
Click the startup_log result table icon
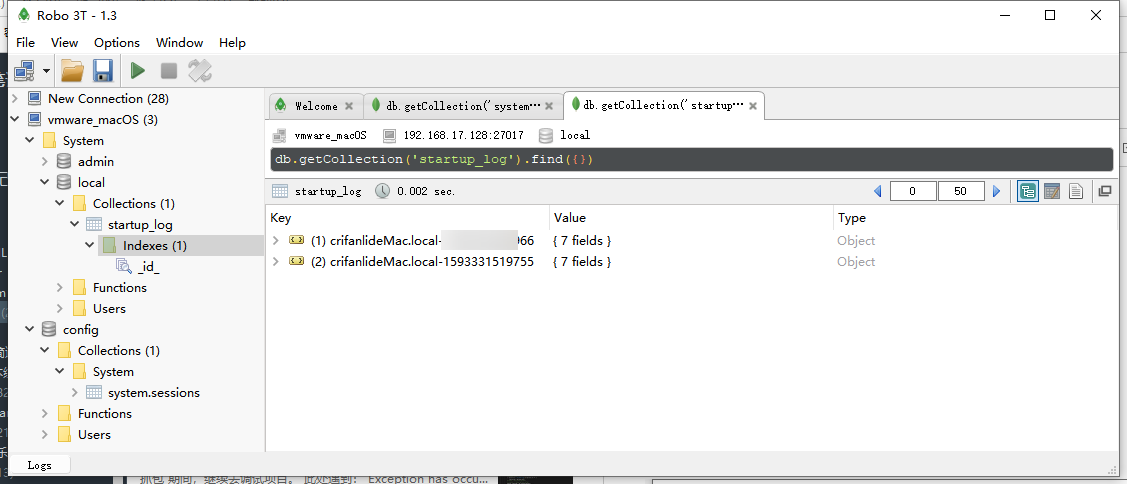[x=280, y=191]
